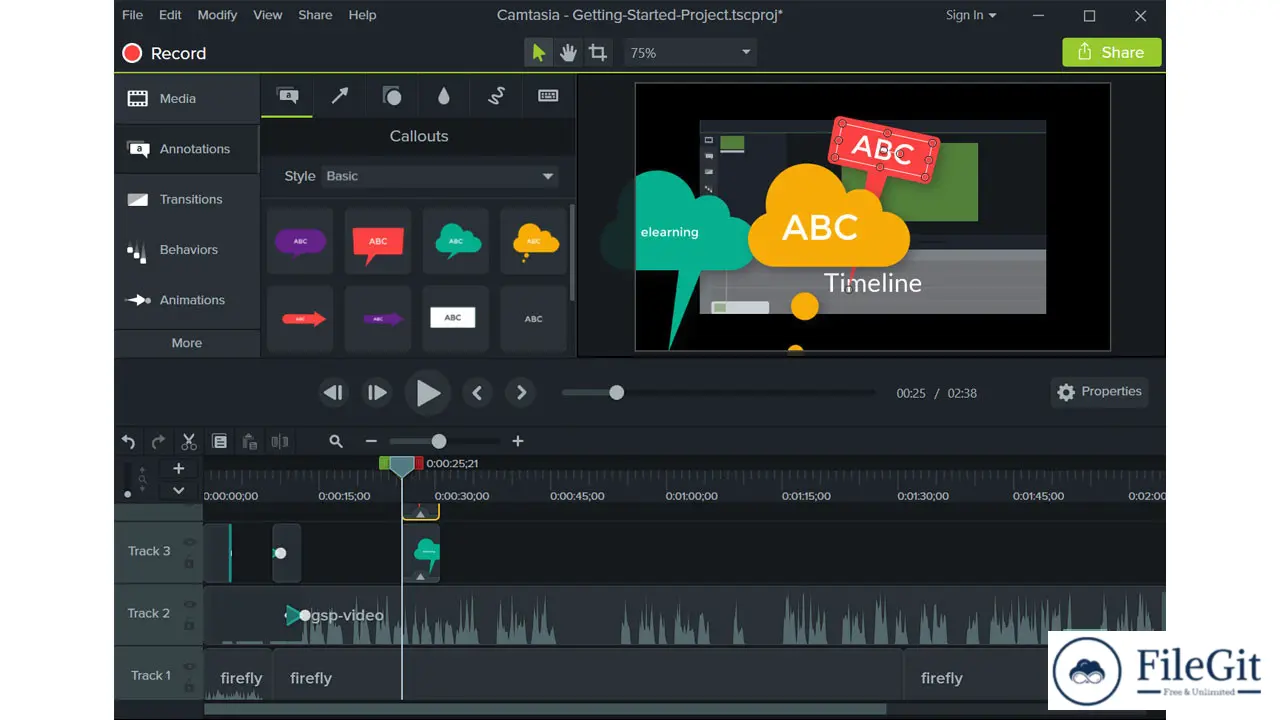Open the Sign In dropdown
The width and height of the screenshot is (1280, 720).
point(971,15)
